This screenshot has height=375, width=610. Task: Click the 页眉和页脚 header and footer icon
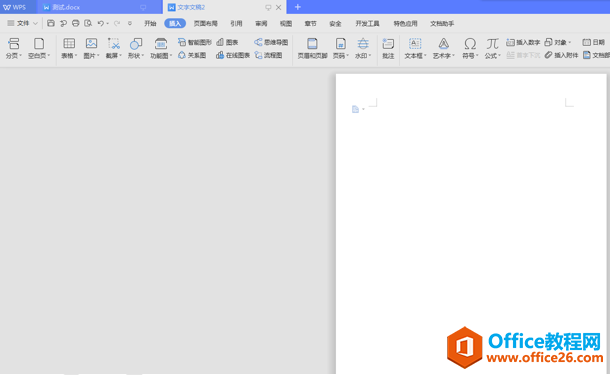312,44
